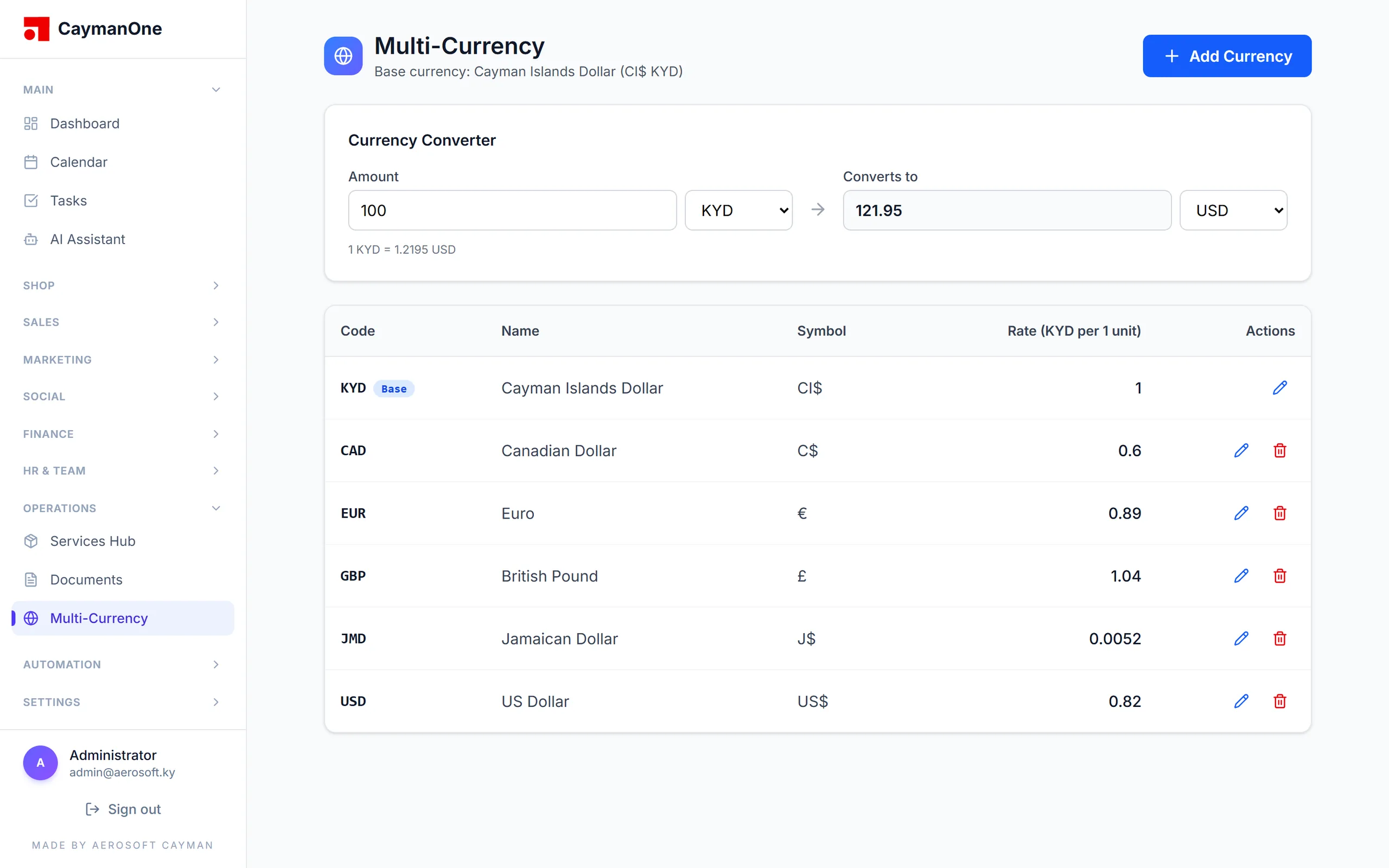The image size is (1389, 868).
Task: Select Multi-Currency in sidebar
Action: (122, 618)
